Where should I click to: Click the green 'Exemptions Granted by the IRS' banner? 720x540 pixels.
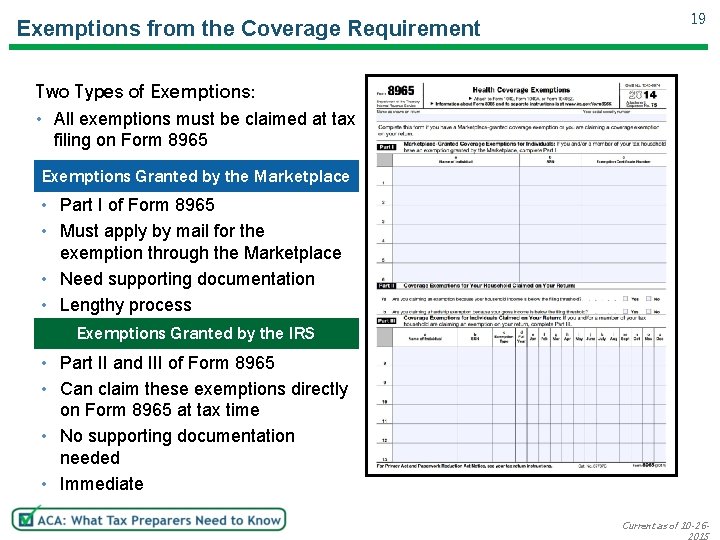(196, 333)
